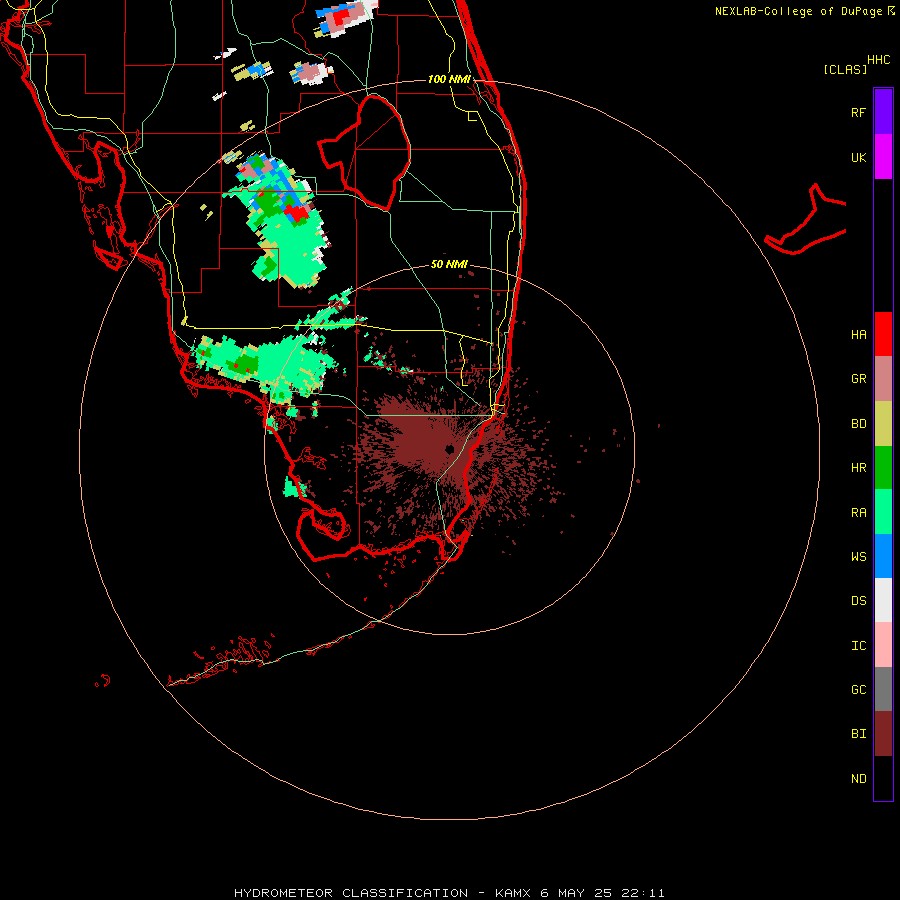This screenshot has width=900, height=900.
Task: Click the GC legend label
Action: pyautogui.click(x=858, y=689)
